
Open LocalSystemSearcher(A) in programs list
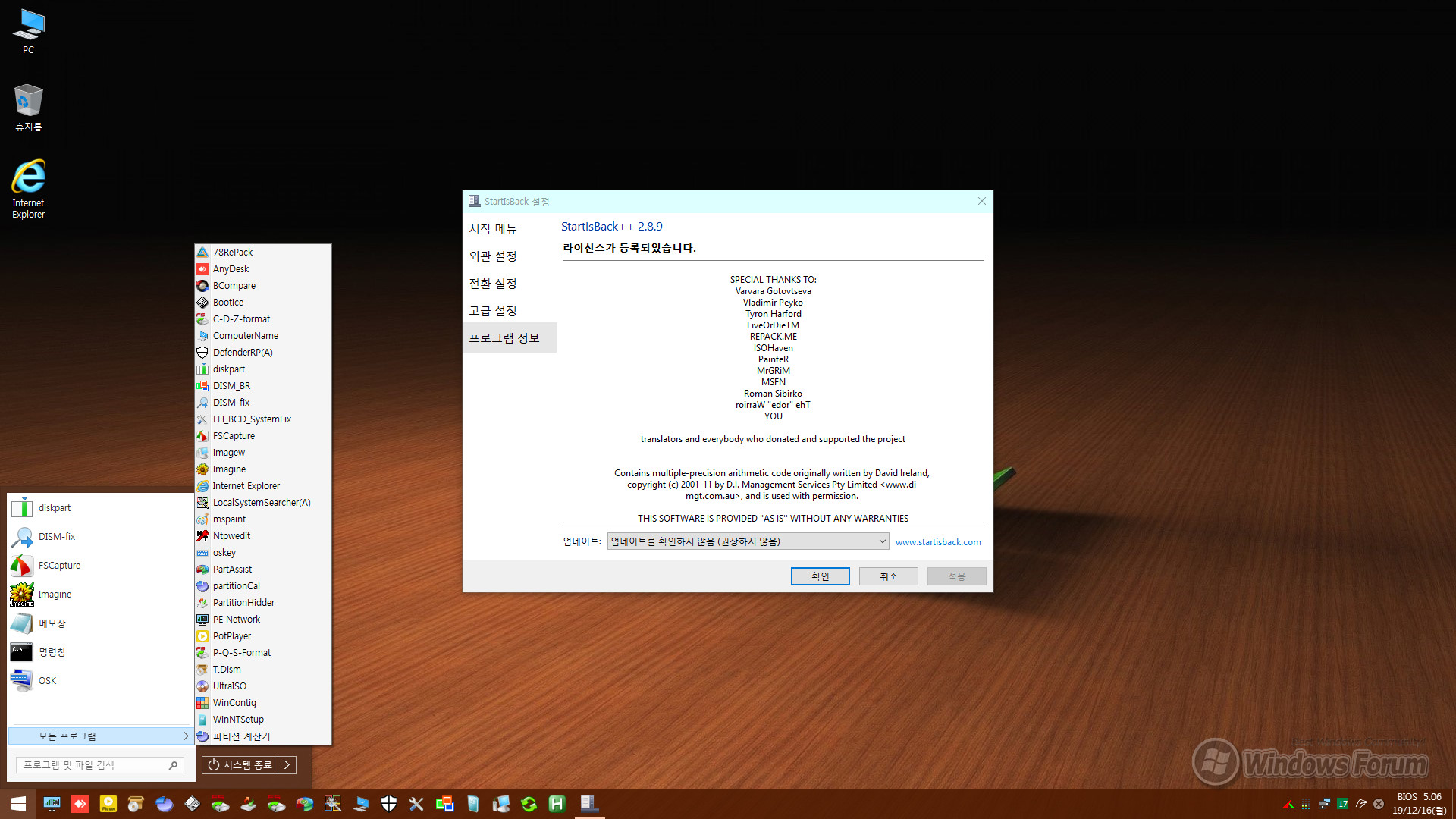click(x=262, y=503)
